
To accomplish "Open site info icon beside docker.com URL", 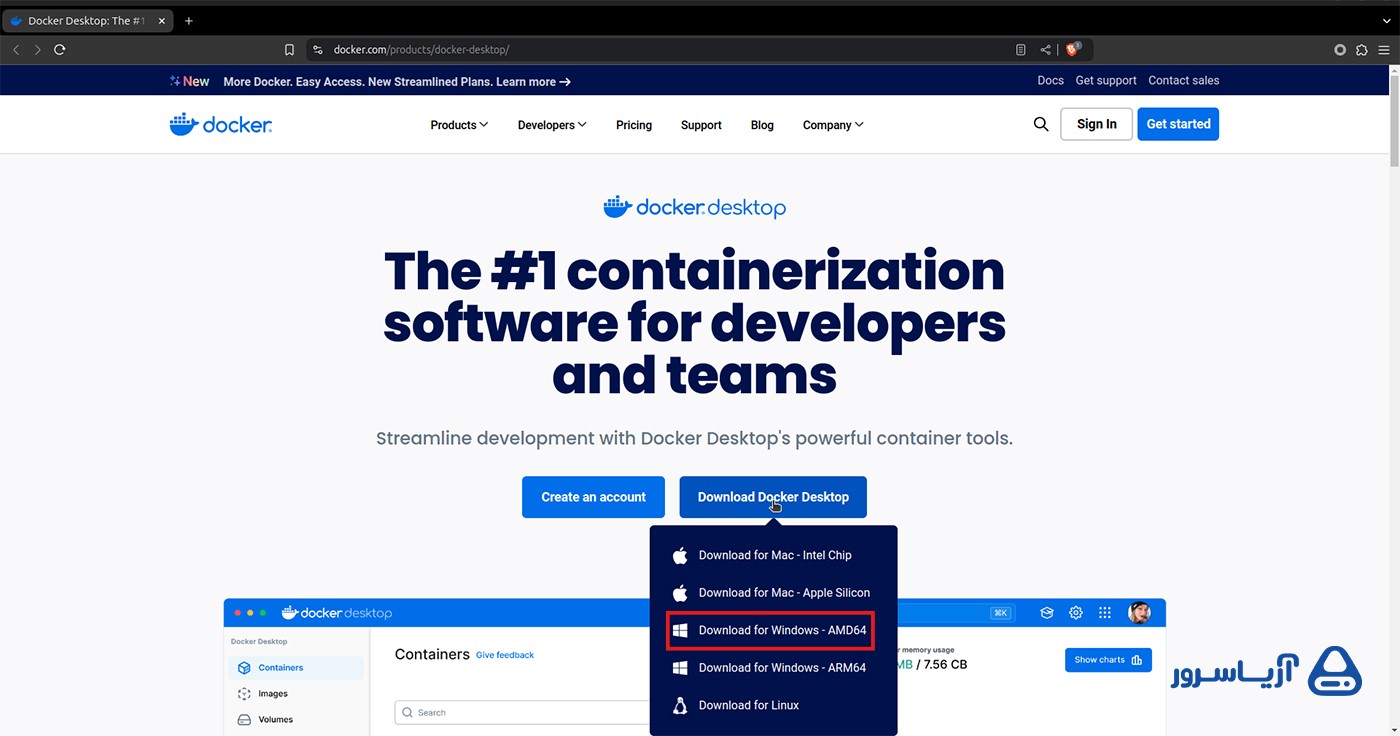I will click(317, 49).
